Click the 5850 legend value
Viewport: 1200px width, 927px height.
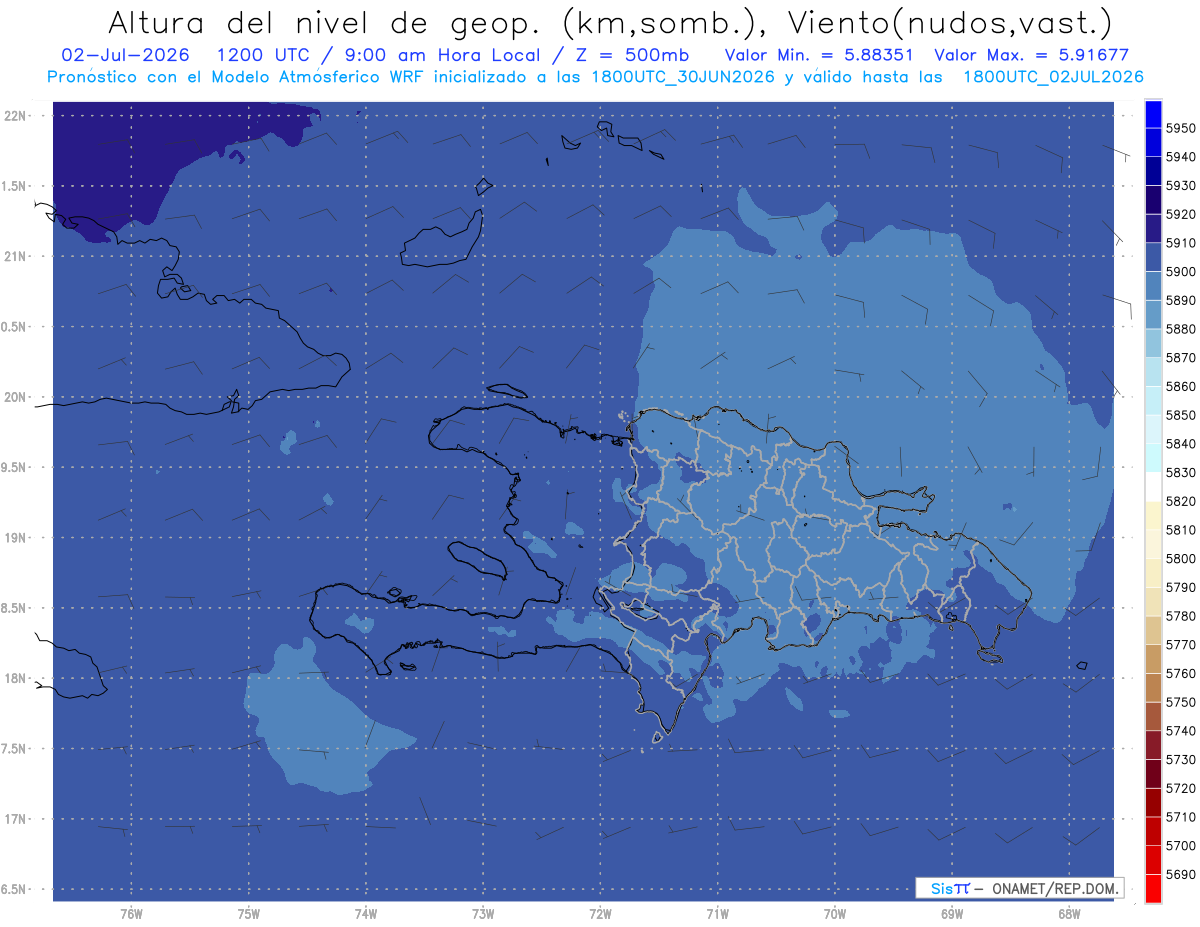coord(1180,415)
